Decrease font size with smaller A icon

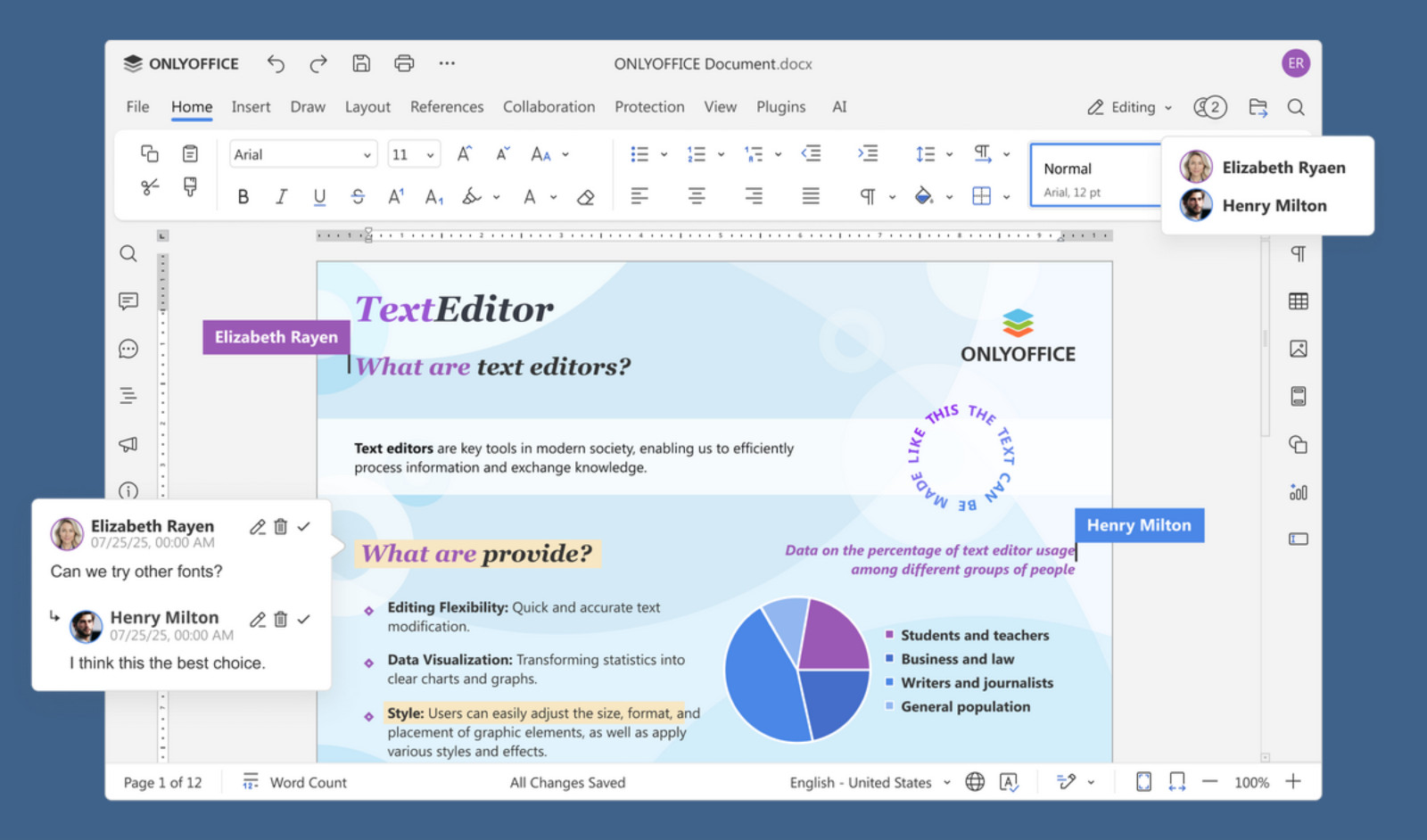pyautogui.click(x=503, y=154)
